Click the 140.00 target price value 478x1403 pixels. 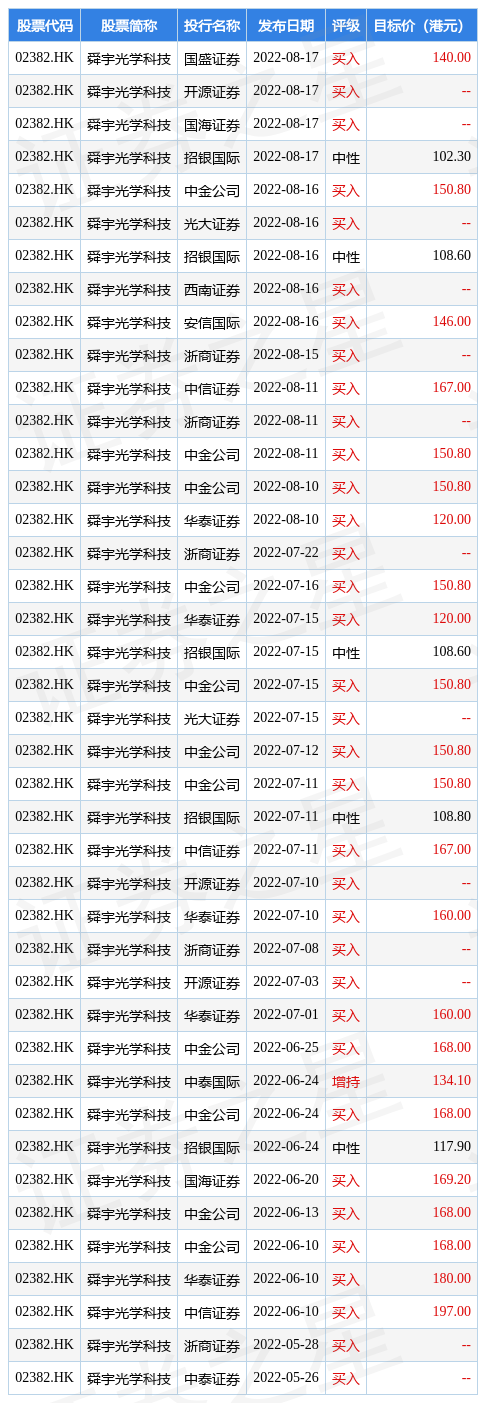click(x=451, y=58)
